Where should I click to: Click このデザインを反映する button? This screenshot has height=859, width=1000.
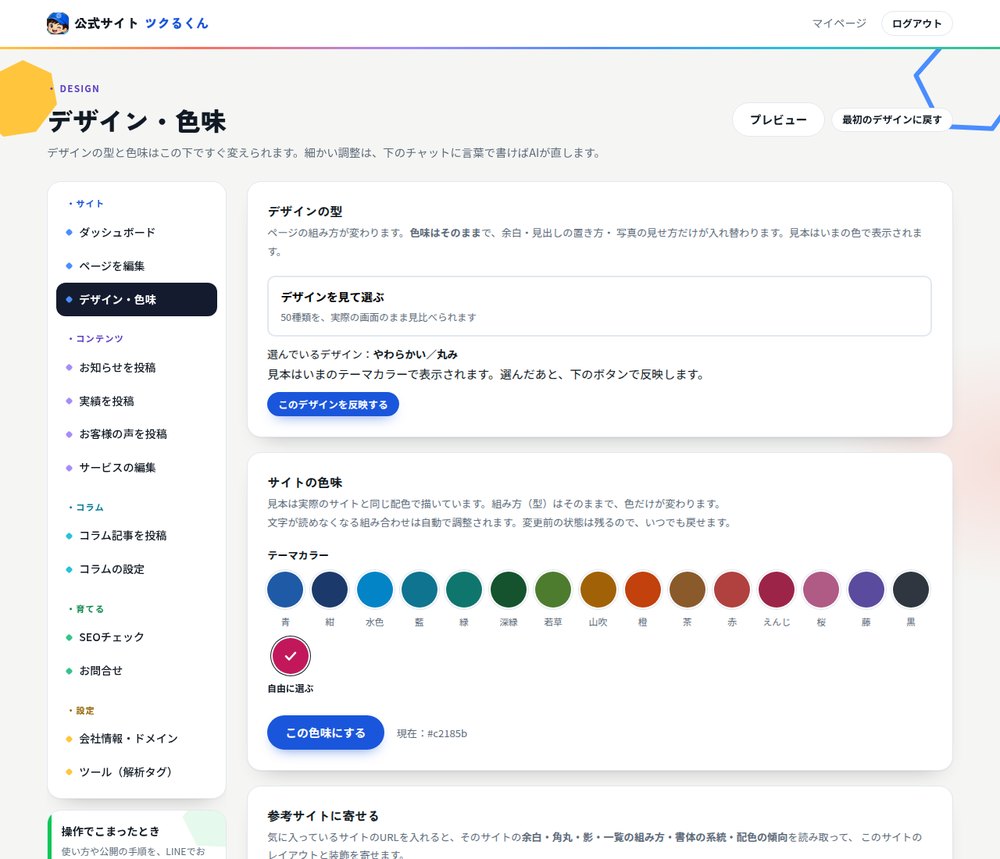click(x=333, y=404)
